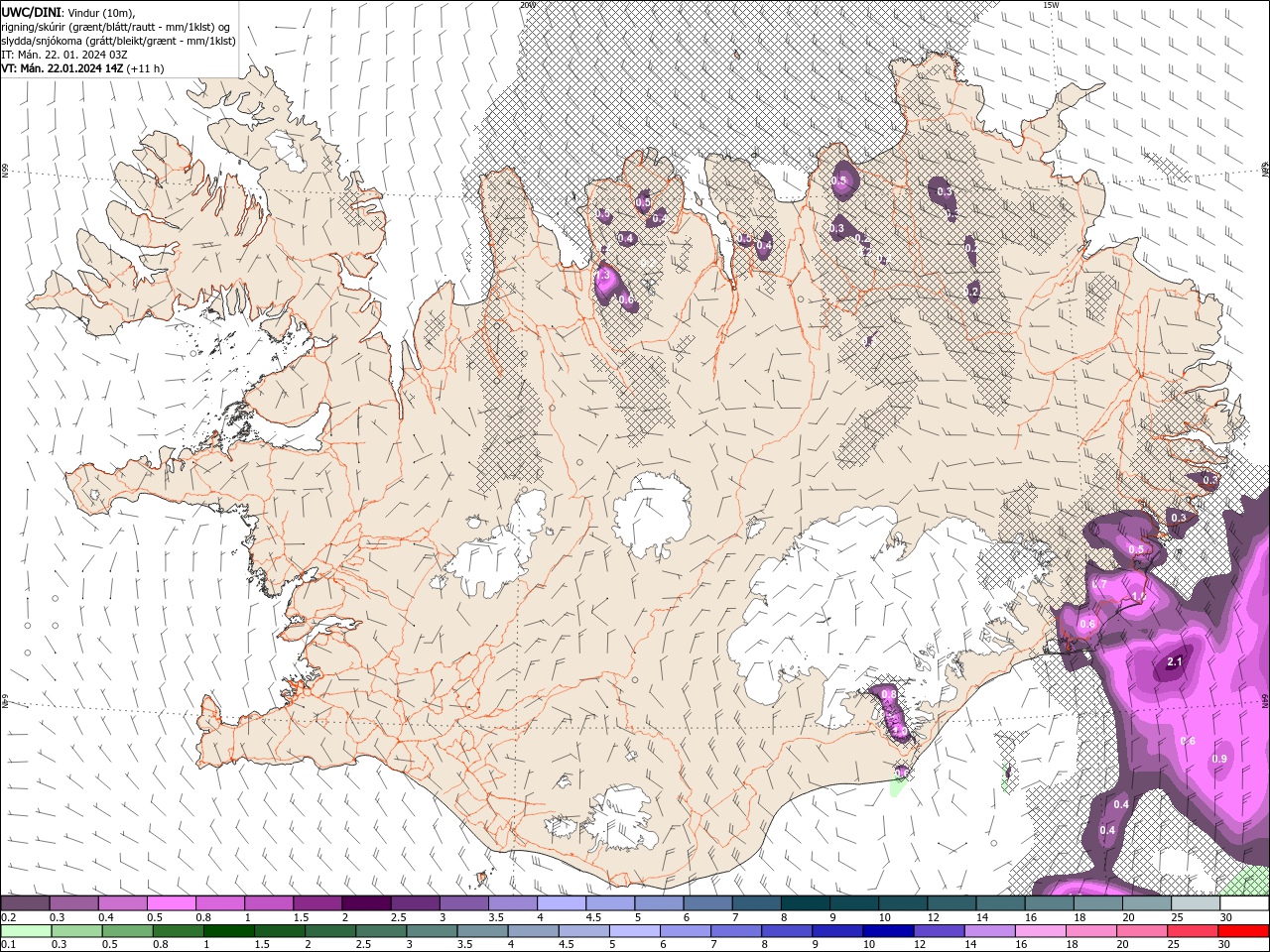Click the 'IT: Mán. 22. 01. 2024 03Z' line

click(63, 55)
